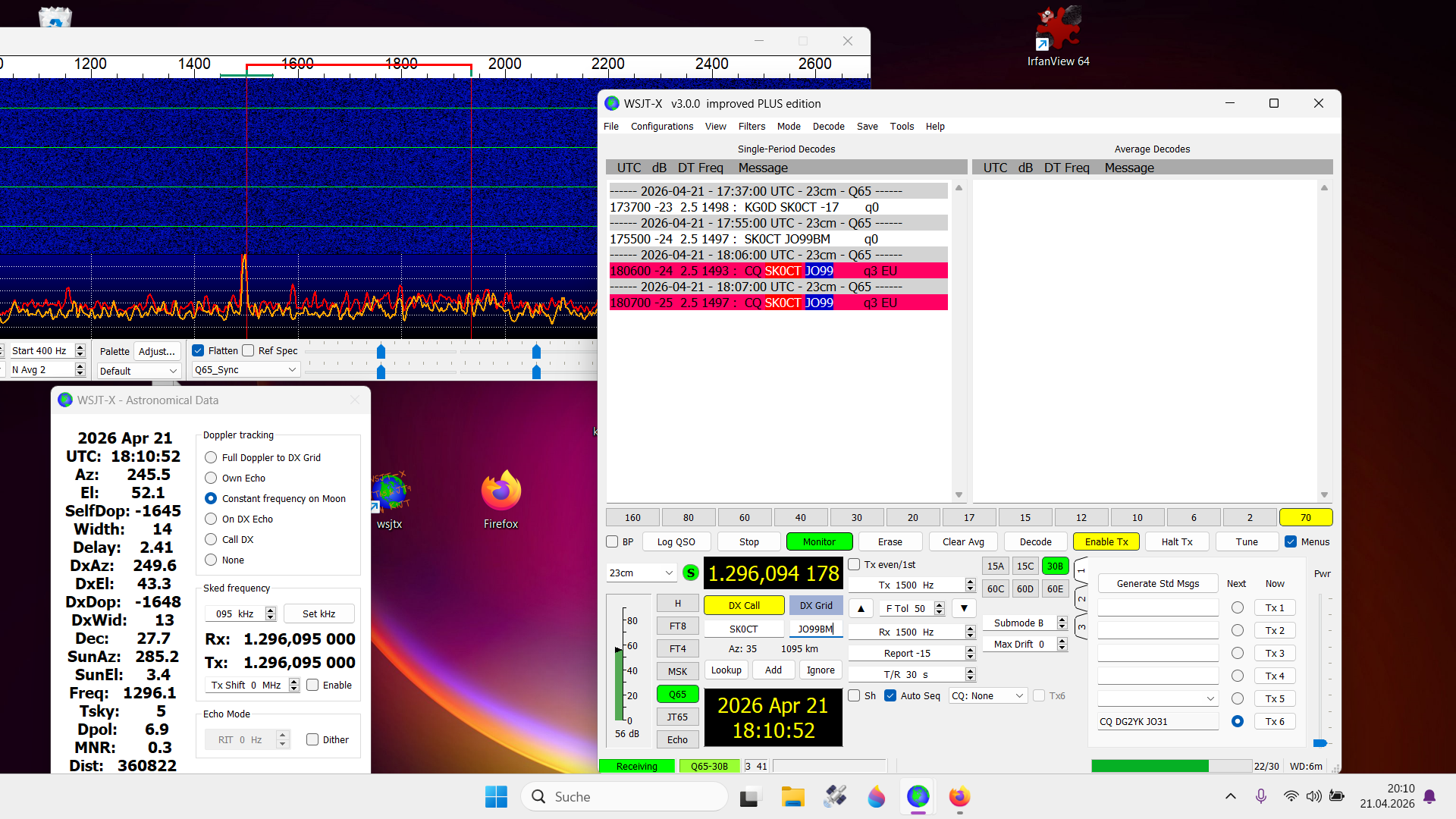Image resolution: width=1456 pixels, height=819 pixels.
Task: Open the wsjtx desktop shortcut
Action: [x=390, y=500]
